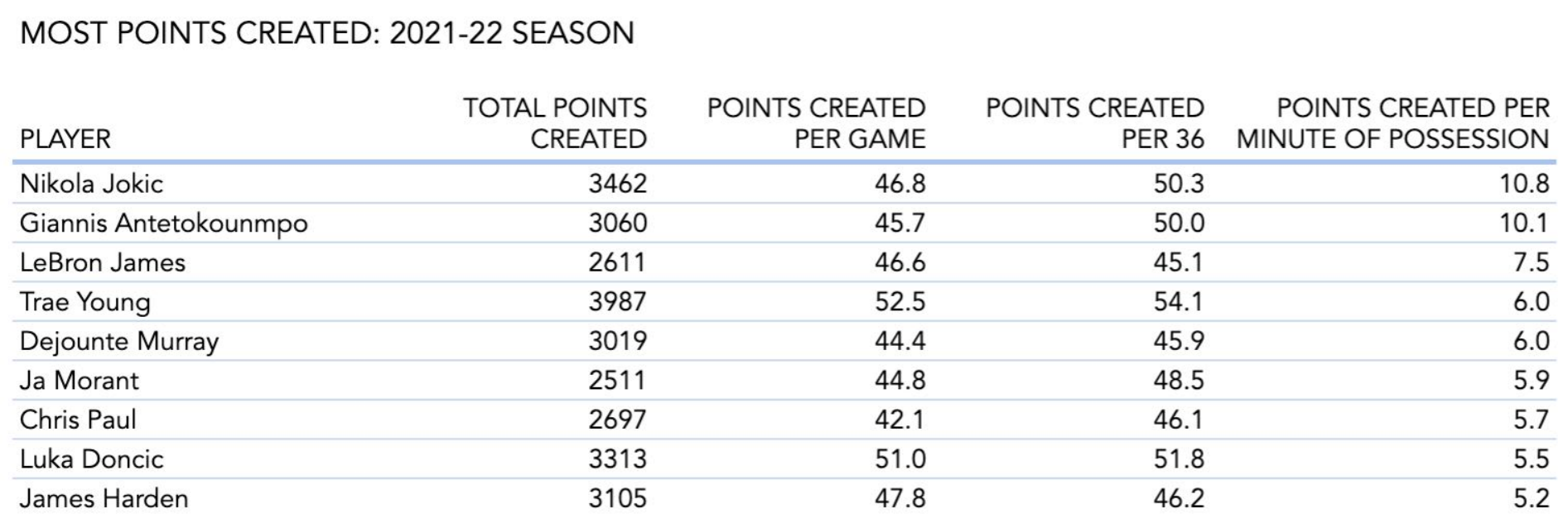Click Ja Morant's player name
1568x528 pixels.
click(80, 381)
